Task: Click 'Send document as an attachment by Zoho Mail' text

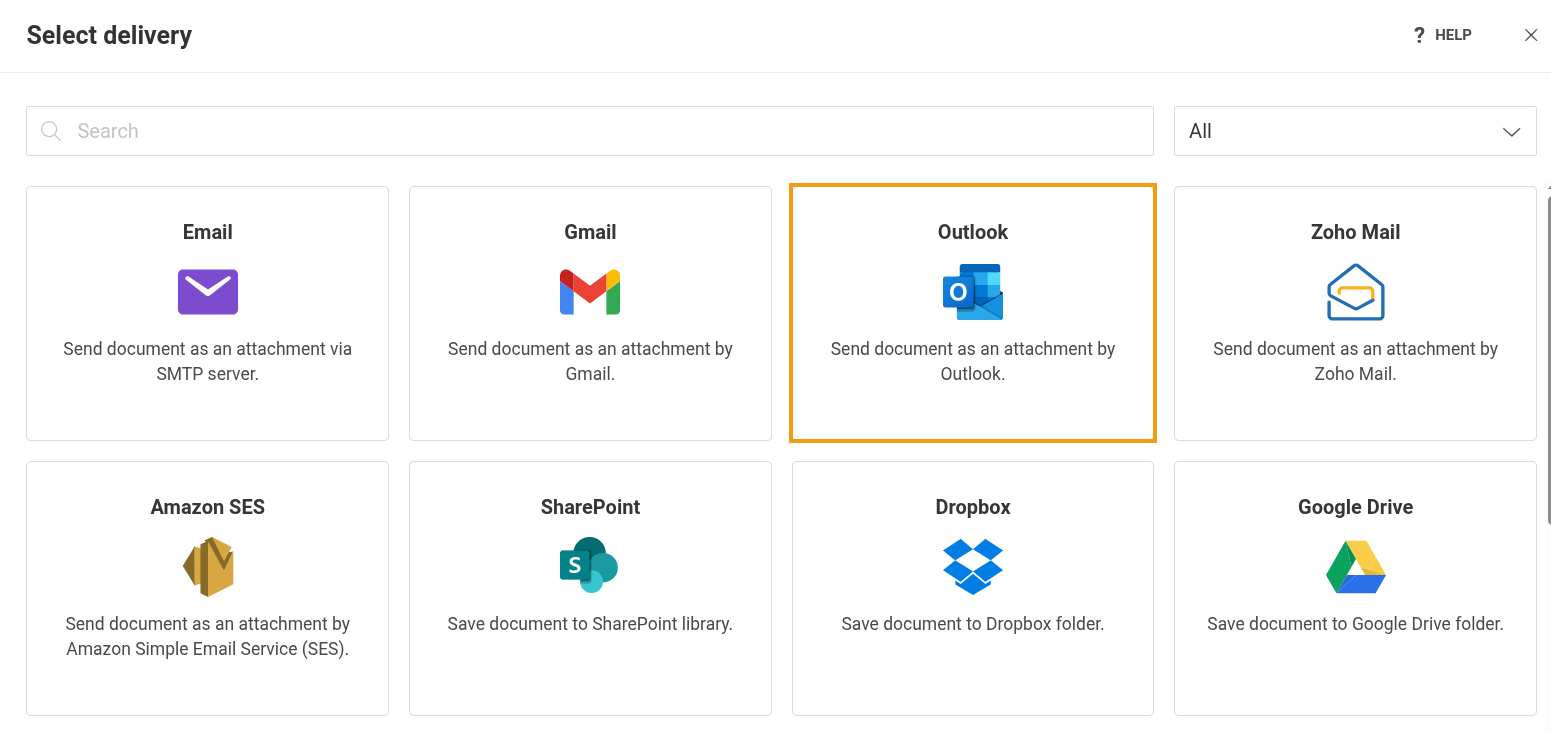Action: coord(1355,361)
